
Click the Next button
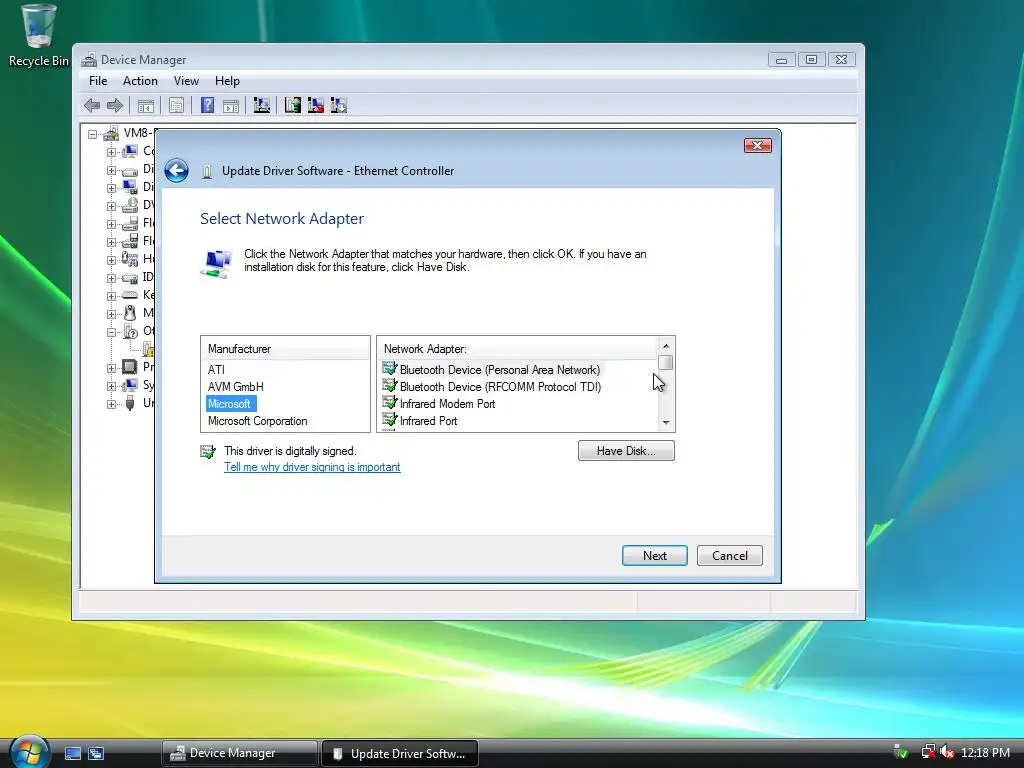(x=654, y=555)
